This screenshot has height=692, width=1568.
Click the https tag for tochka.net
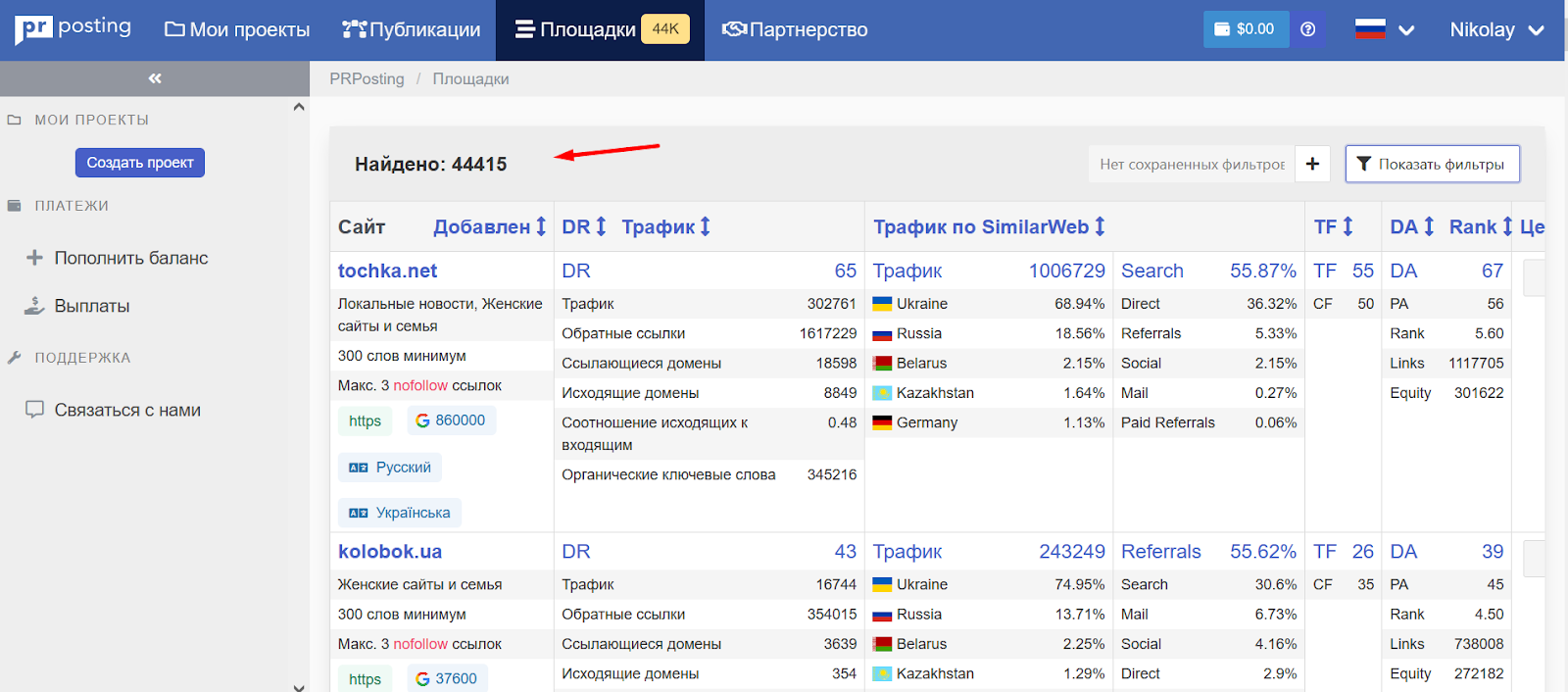click(365, 420)
